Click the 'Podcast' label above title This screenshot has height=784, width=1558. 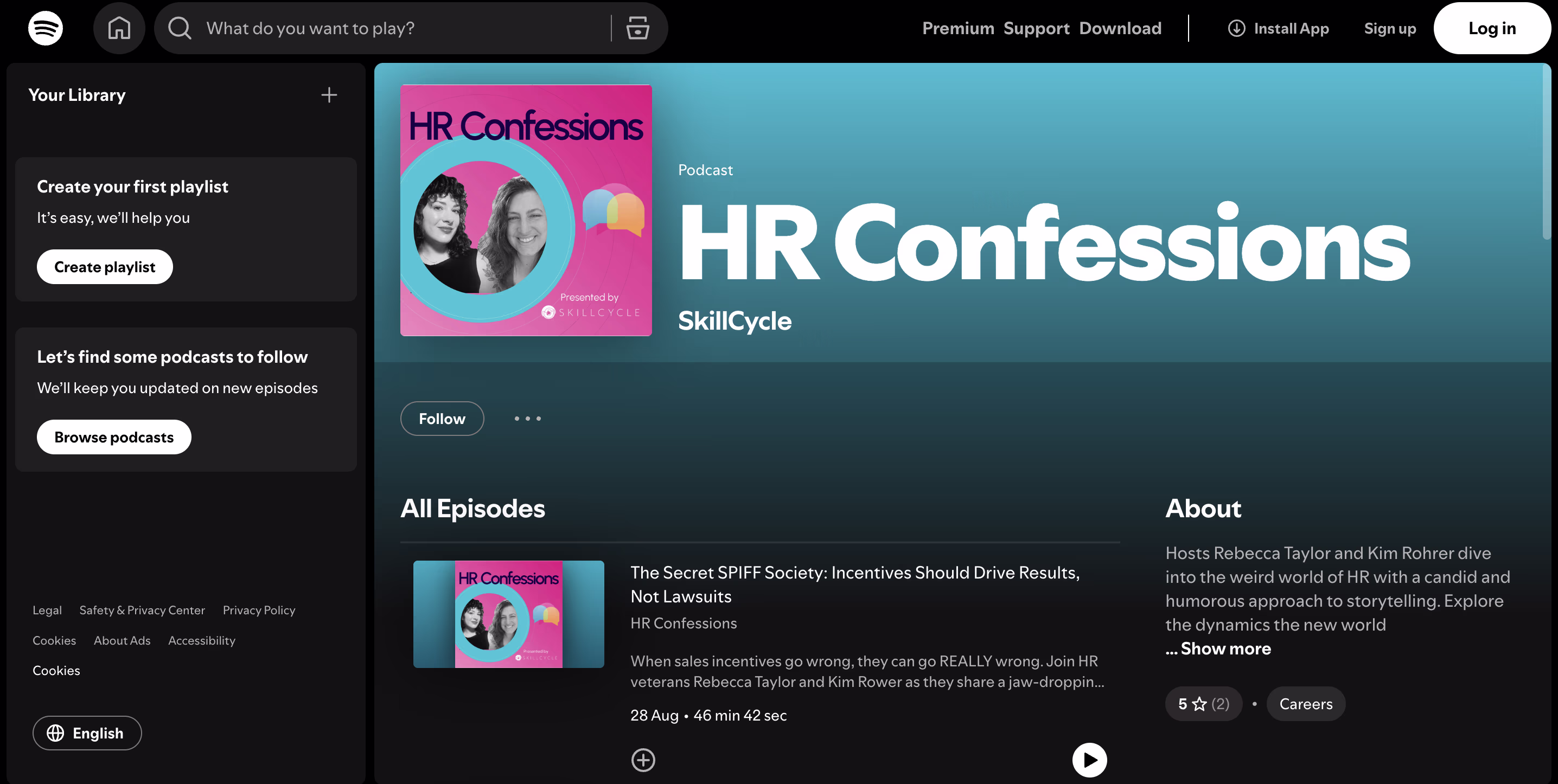(705, 170)
